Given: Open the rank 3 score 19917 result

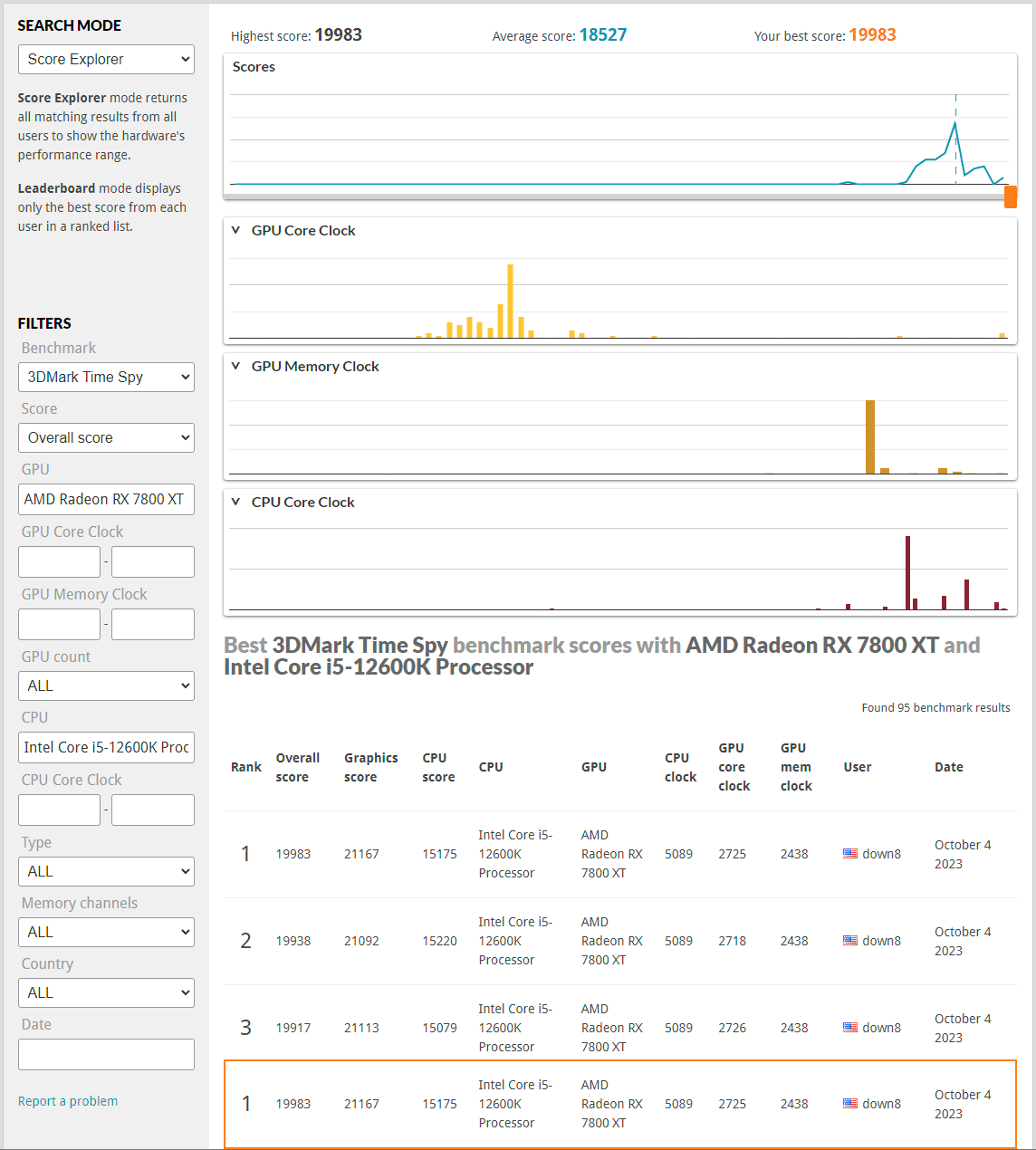Looking at the screenshot, I should 293,1028.
